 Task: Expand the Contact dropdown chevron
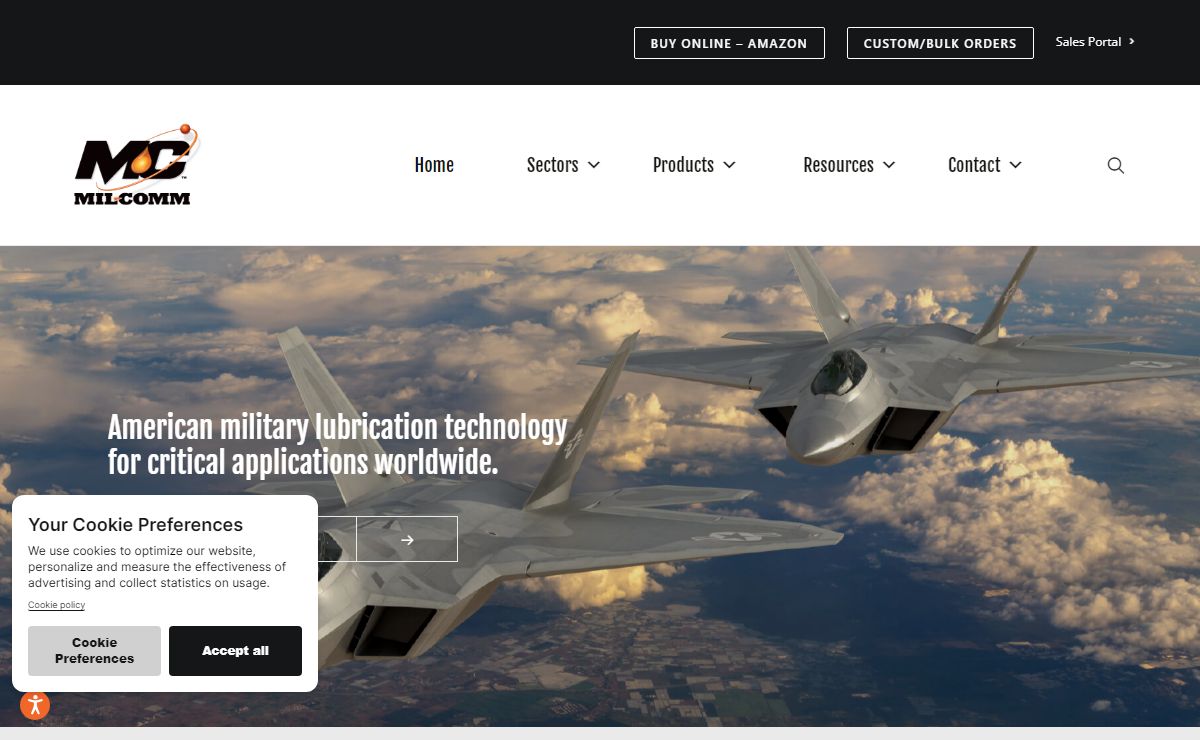click(x=1016, y=165)
